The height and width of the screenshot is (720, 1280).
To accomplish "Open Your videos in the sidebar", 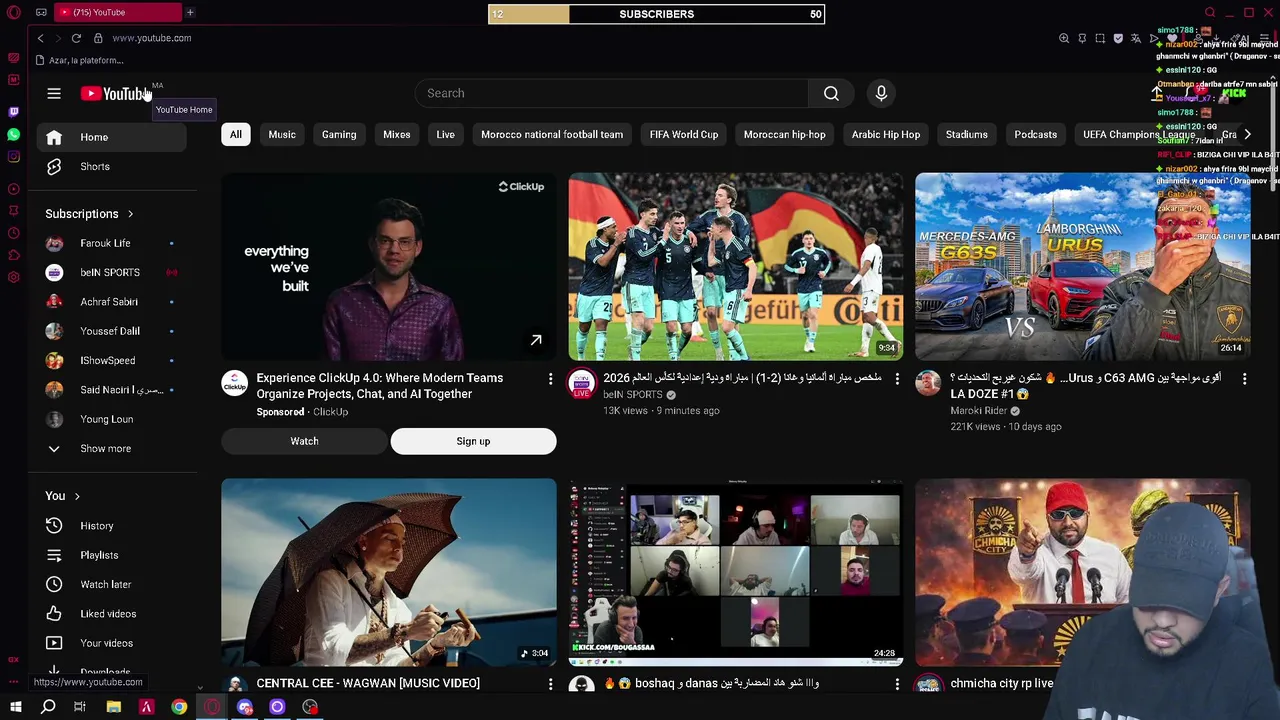I will [112, 643].
